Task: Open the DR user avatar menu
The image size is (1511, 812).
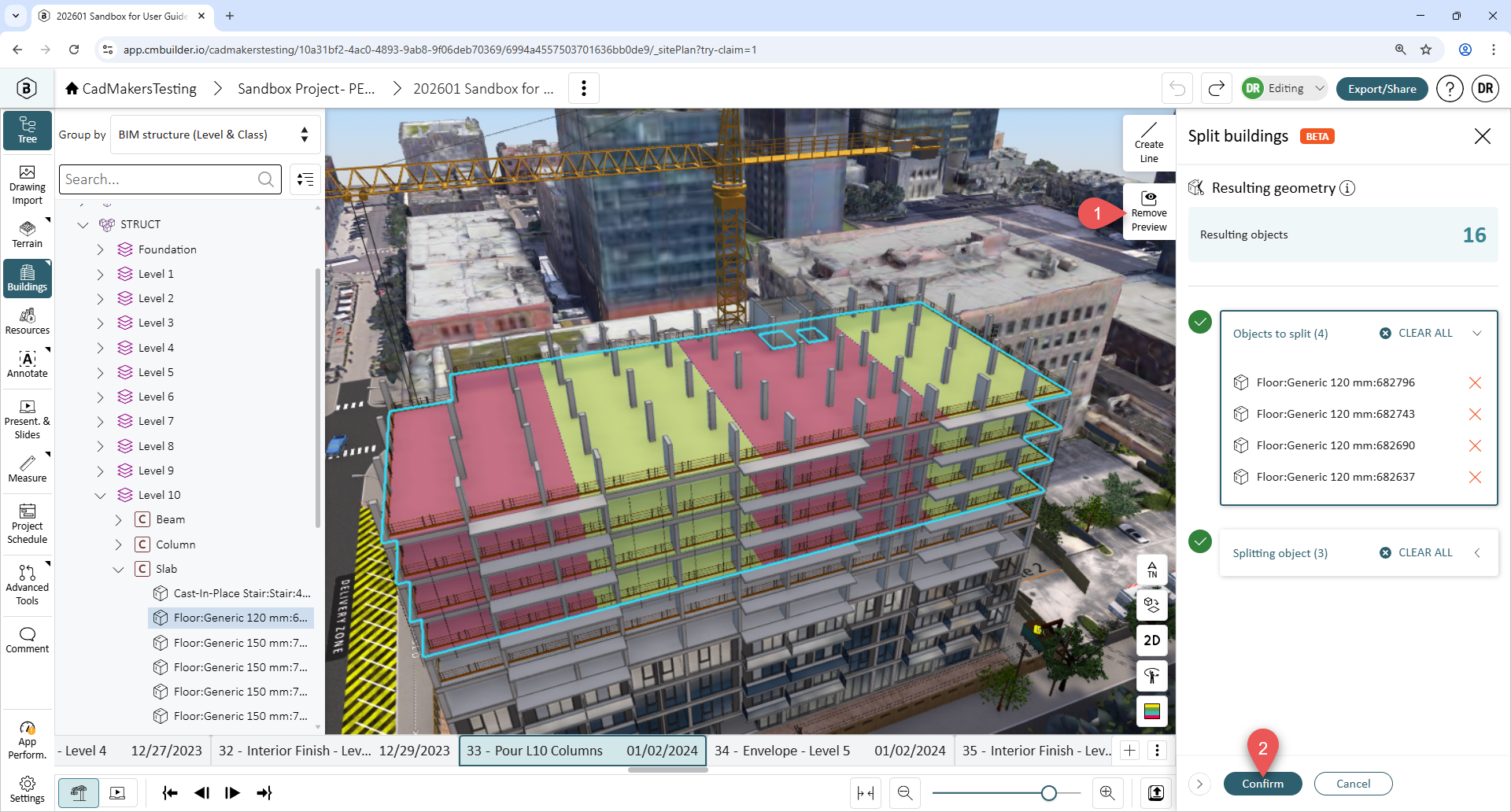Action: 1485,89
